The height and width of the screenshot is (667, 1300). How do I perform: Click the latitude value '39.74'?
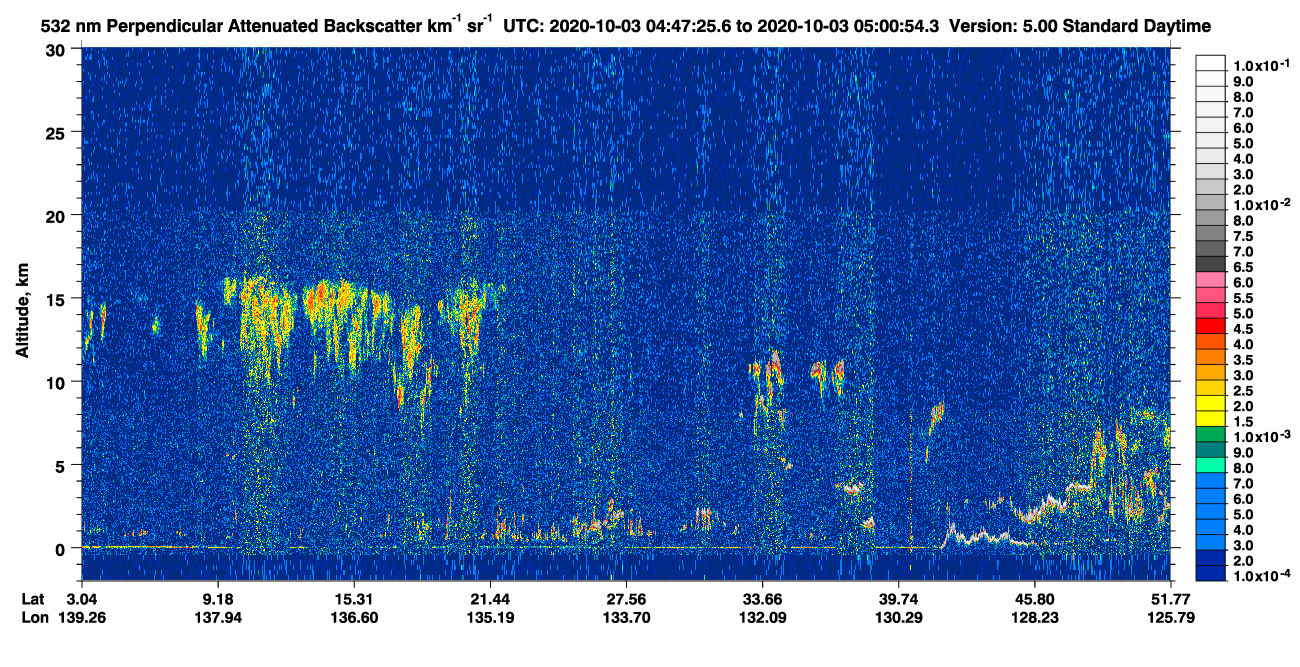click(x=898, y=598)
